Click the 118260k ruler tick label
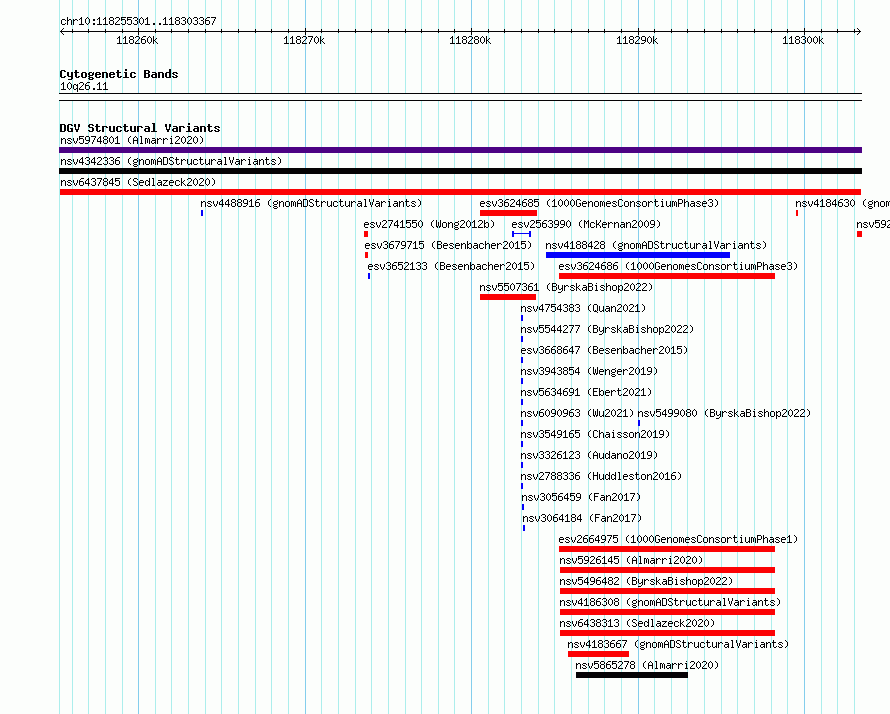This screenshot has height=714, width=890. pos(137,40)
